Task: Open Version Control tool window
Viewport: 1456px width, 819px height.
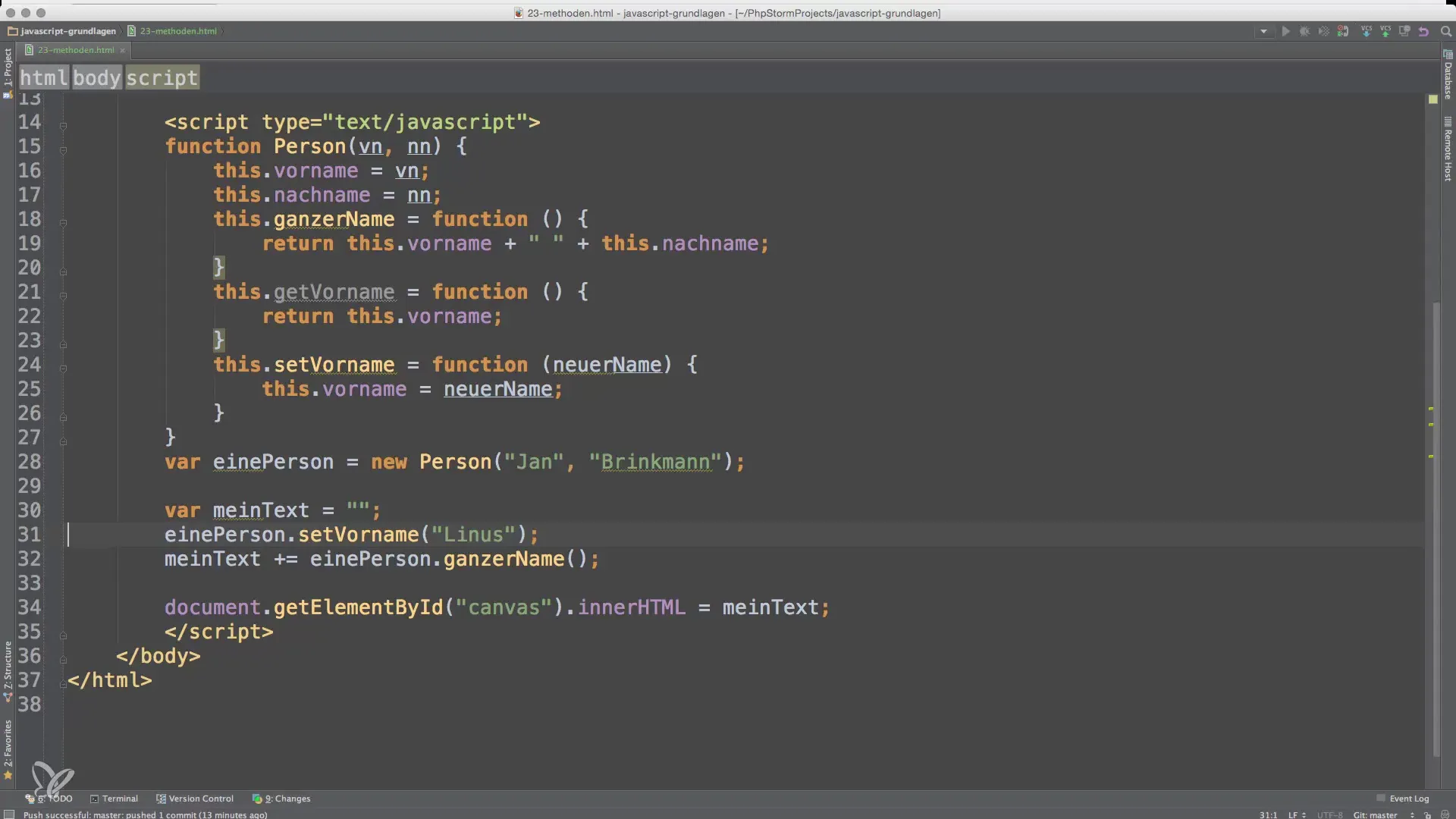Action: 195,799
